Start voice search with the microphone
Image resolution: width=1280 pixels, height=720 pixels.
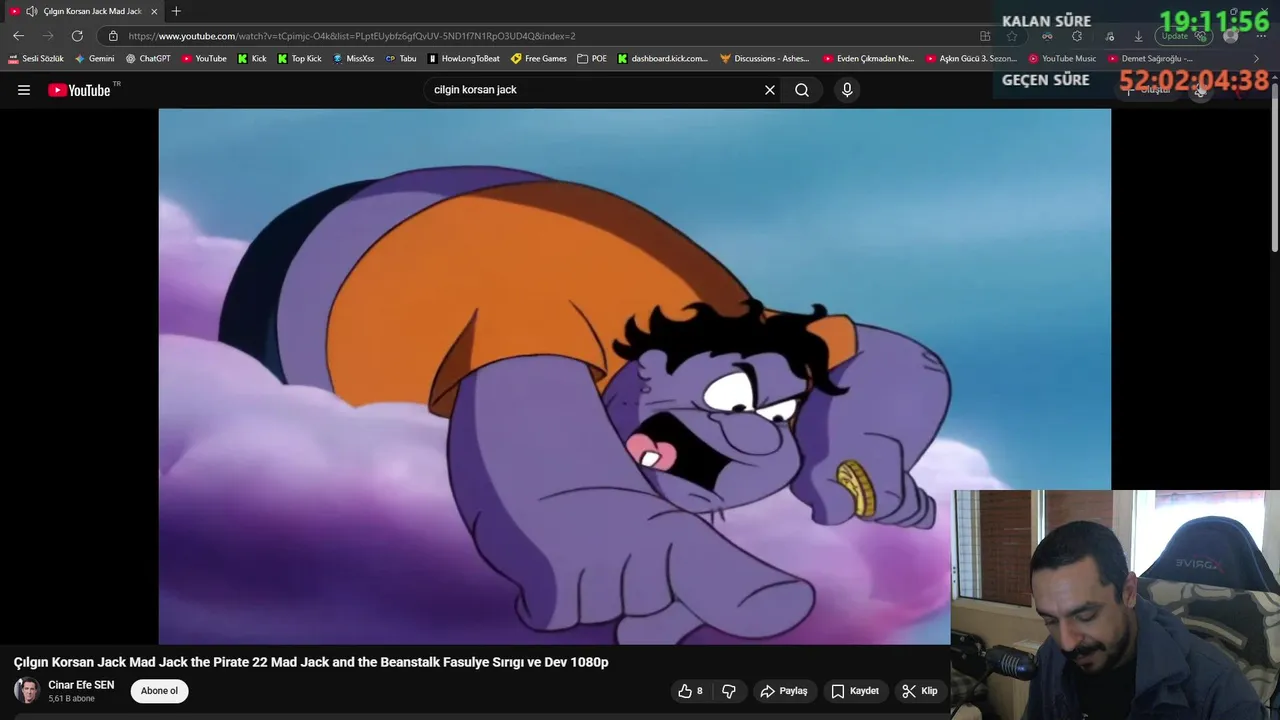(847, 90)
